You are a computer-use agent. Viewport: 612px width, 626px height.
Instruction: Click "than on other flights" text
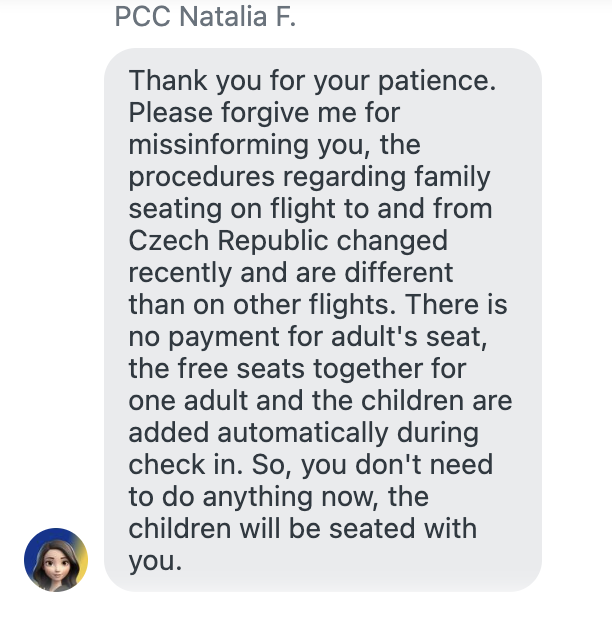point(258,304)
